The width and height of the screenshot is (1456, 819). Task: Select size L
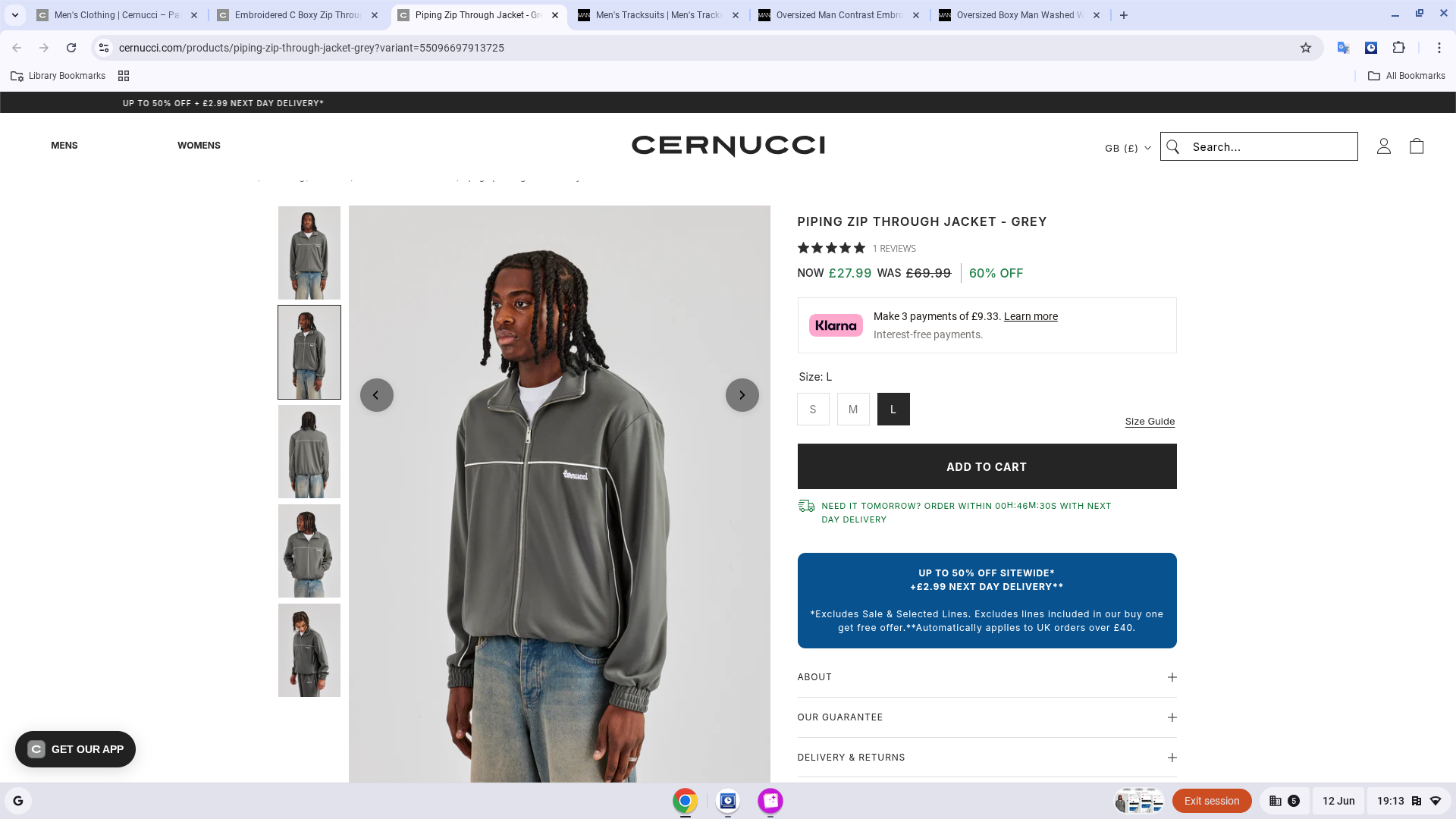893,409
